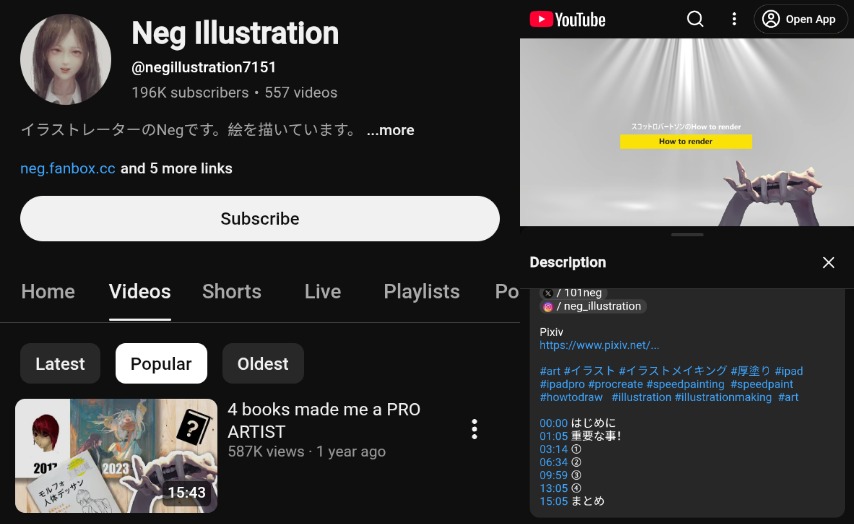The height and width of the screenshot is (524, 854).
Task: Tap the Open App button
Action: [x=800, y=19]
